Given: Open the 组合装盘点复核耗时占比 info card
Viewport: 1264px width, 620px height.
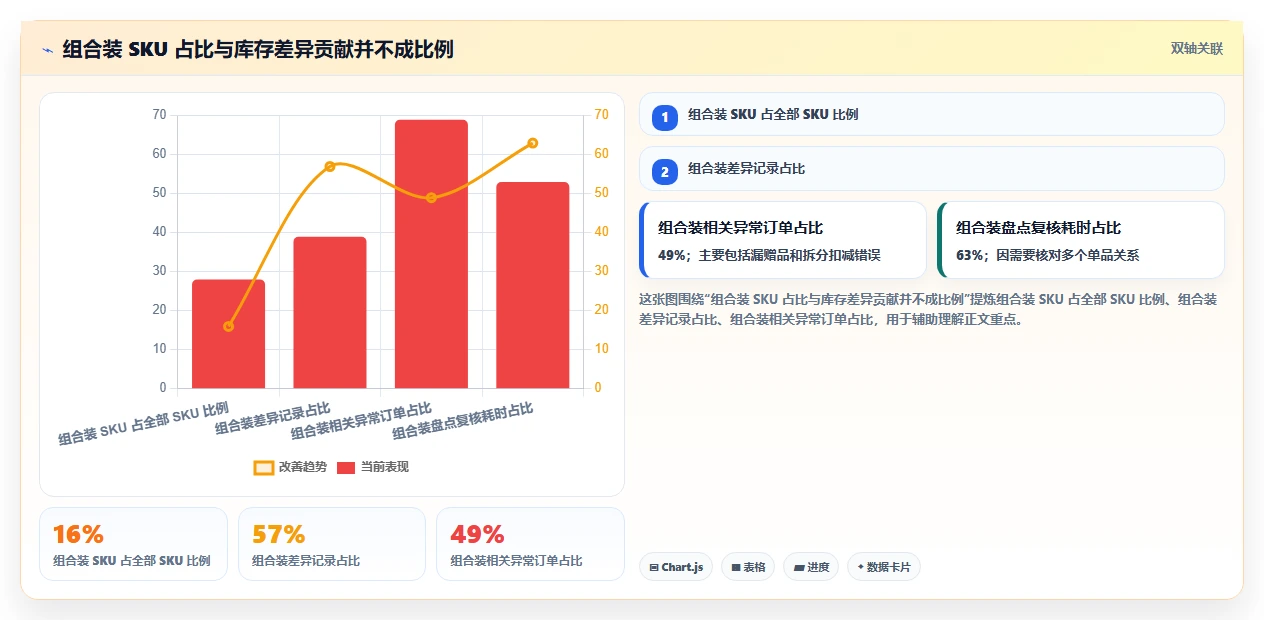Looking at the screenshot, I should coord(1081,240).
